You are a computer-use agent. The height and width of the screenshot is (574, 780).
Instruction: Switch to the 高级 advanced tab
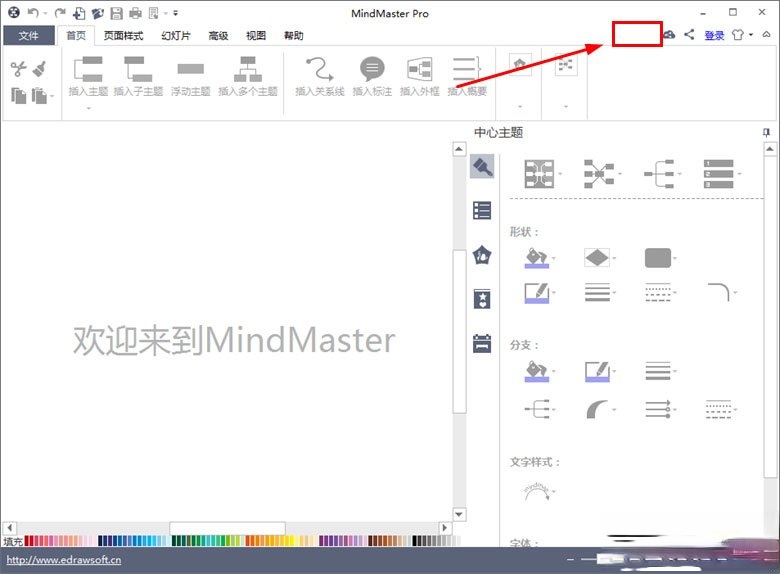coord(218,35)
